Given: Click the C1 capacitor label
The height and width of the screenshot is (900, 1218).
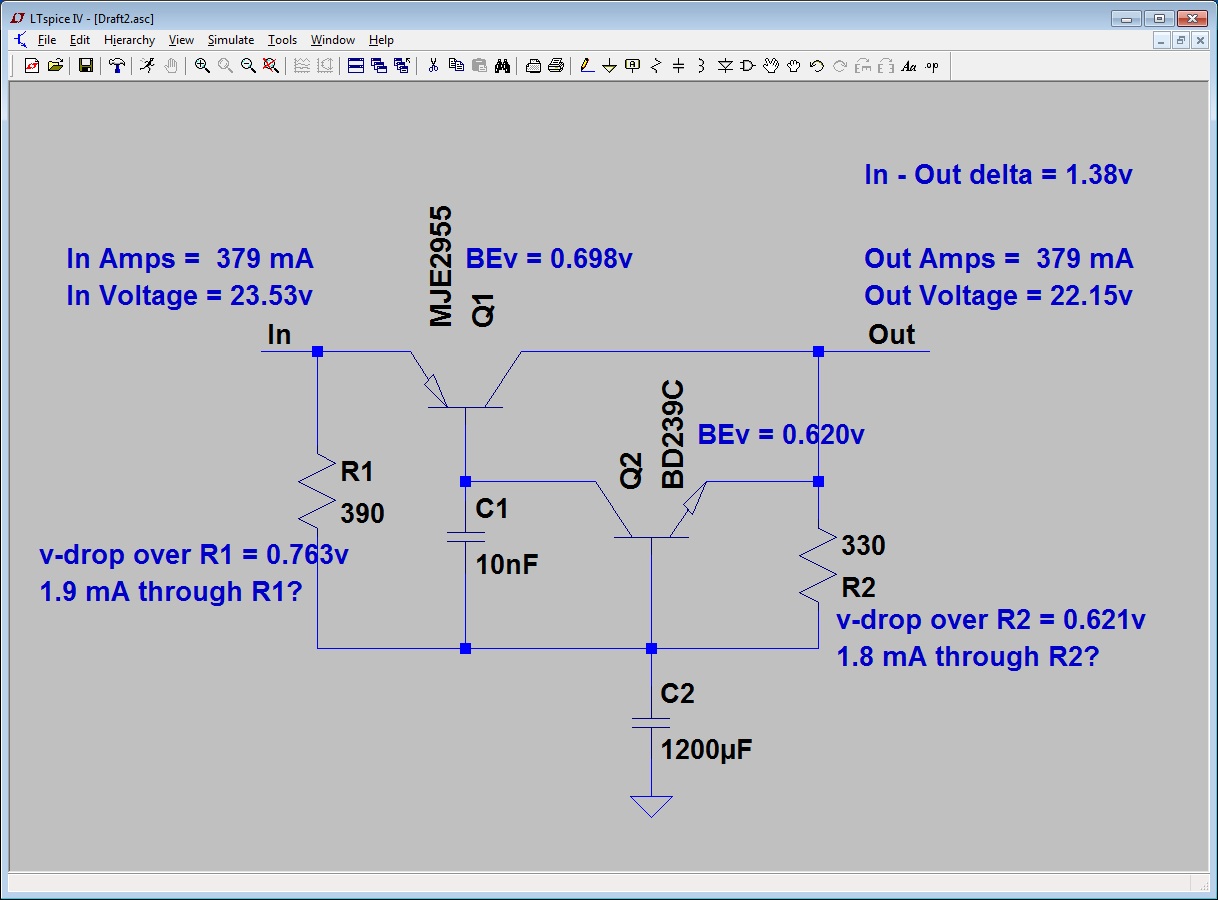Looking at the screenshot, I should coord(492,509).
